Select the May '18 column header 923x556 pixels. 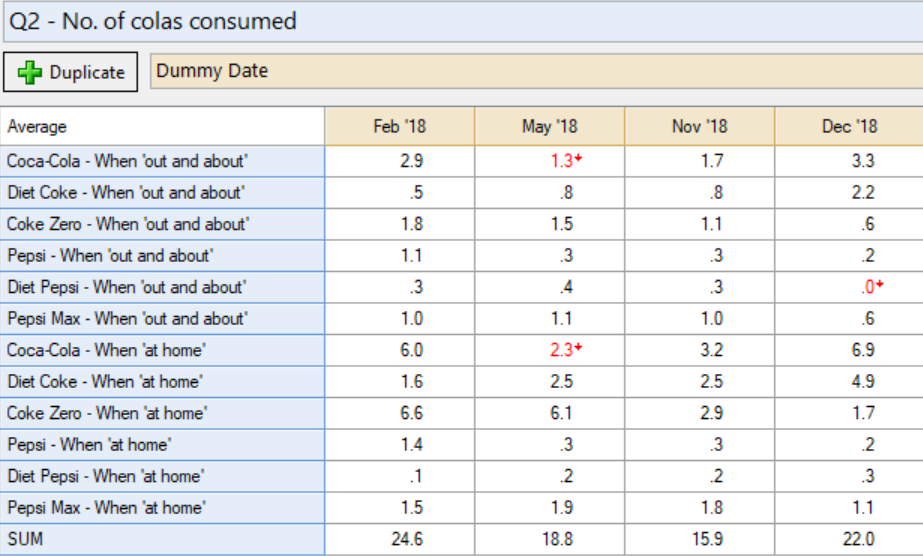(549, 127)
